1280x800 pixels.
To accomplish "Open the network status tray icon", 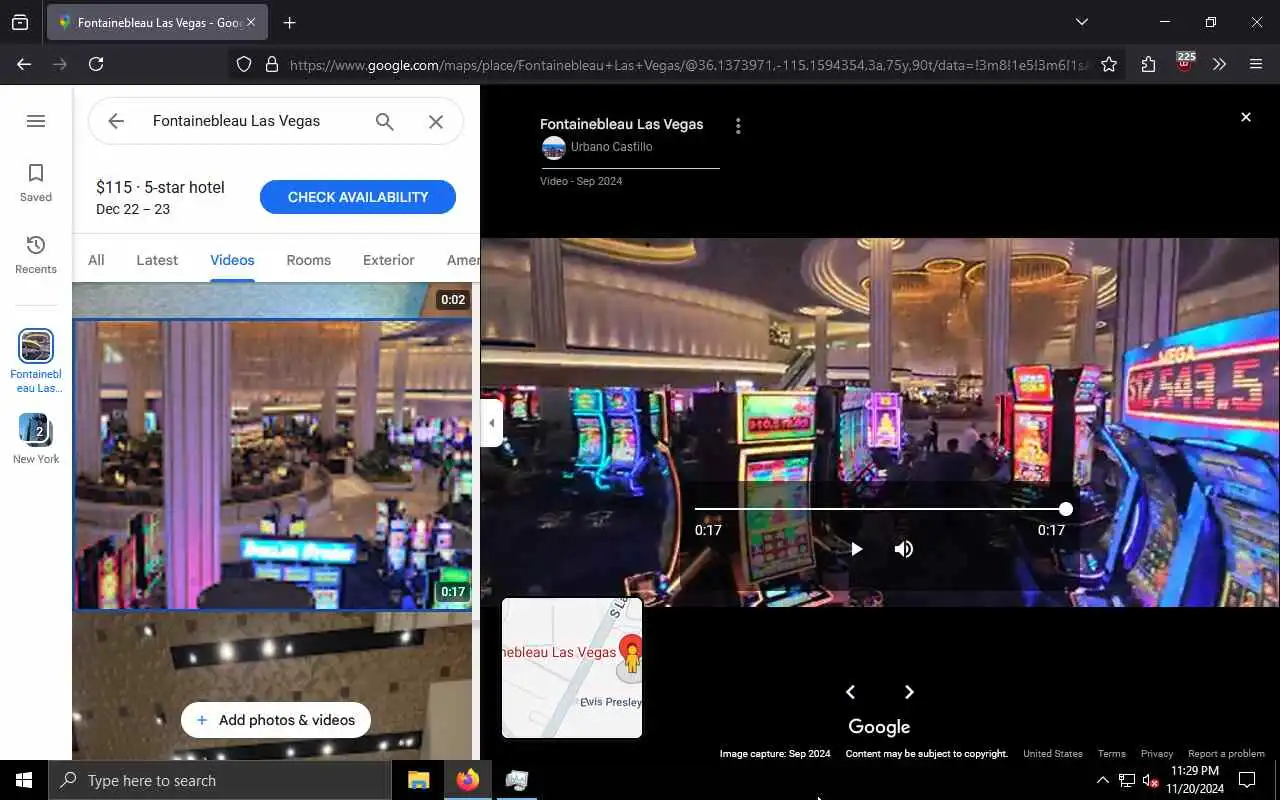I will point(1127,780).
